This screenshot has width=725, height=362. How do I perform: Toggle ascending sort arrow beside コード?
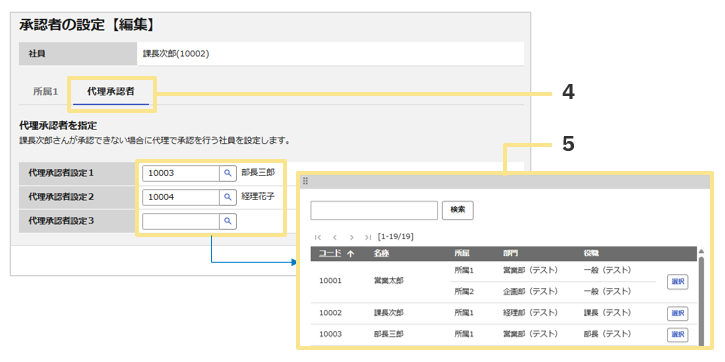click(350, 253)
